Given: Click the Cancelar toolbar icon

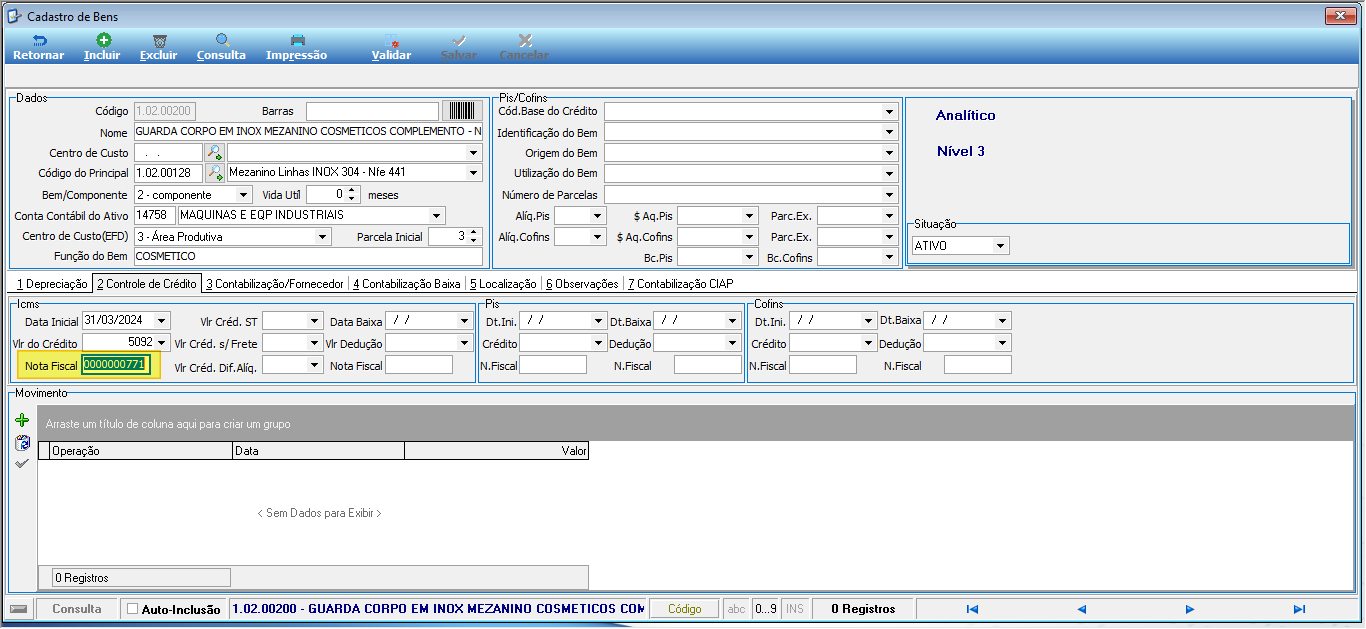Looking at the screenshot, I should coord(524,41).
